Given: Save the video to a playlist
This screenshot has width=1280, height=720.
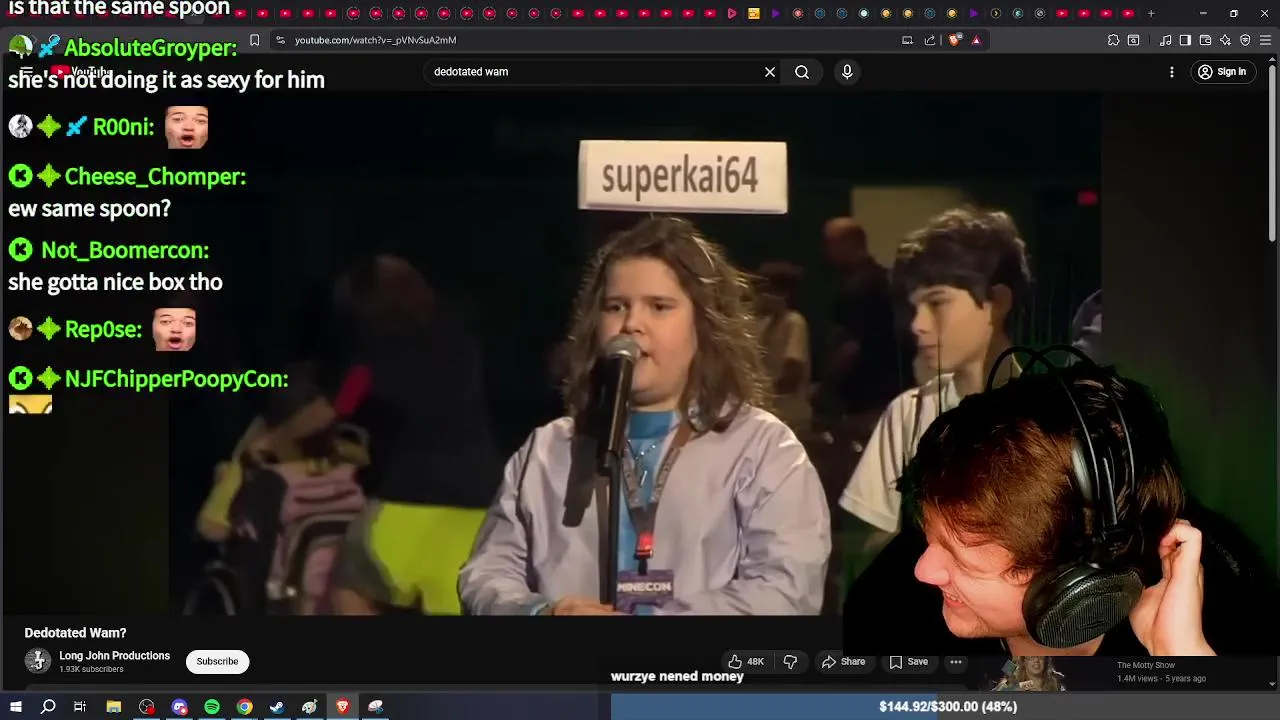Looking at the screenshot, I should pos(909,661).
